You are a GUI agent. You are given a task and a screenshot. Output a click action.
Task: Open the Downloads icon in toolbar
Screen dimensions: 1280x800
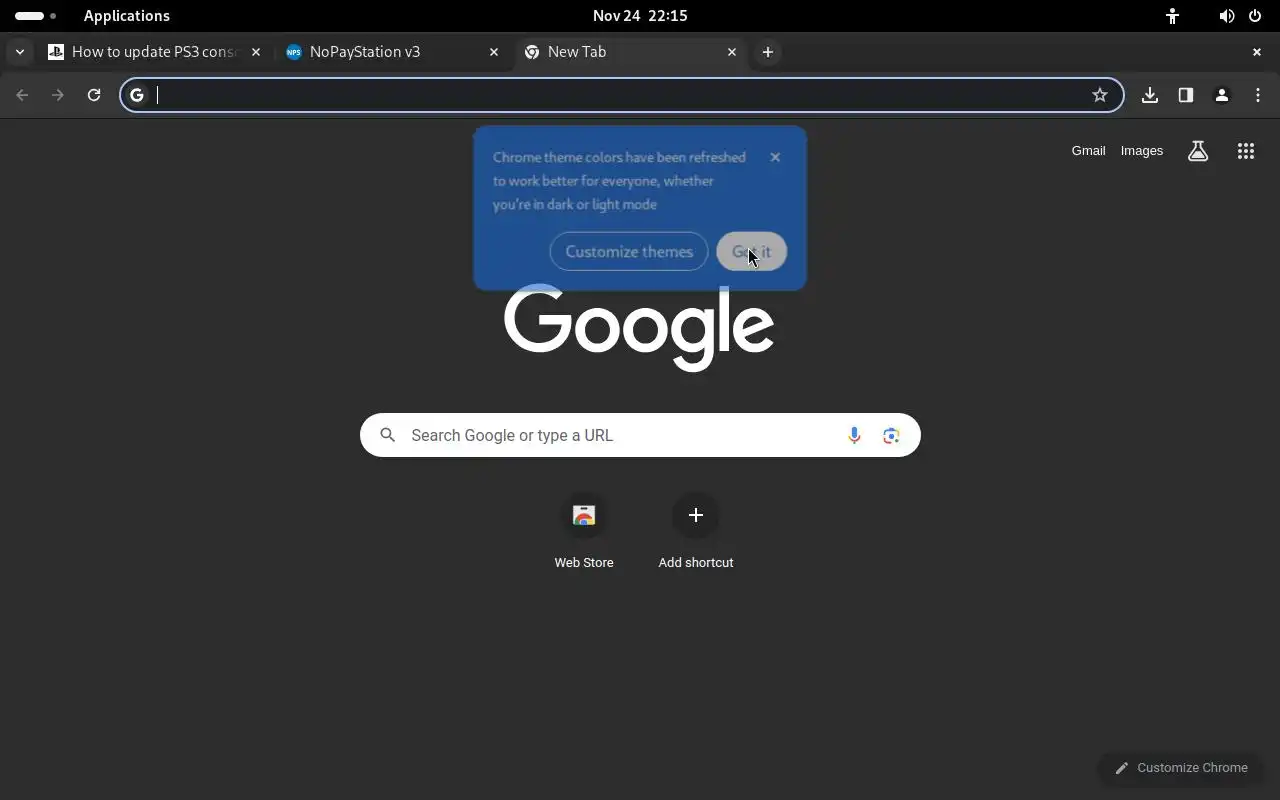pos(1150,95)
